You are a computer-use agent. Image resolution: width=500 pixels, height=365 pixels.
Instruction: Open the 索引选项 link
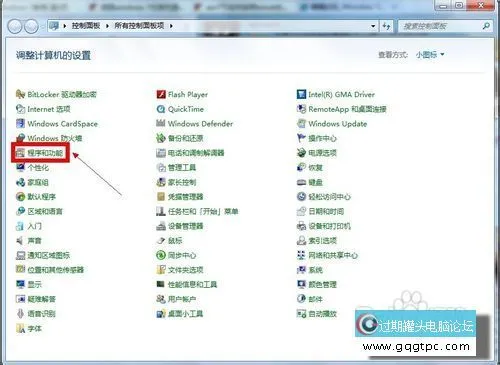(322, 240)
